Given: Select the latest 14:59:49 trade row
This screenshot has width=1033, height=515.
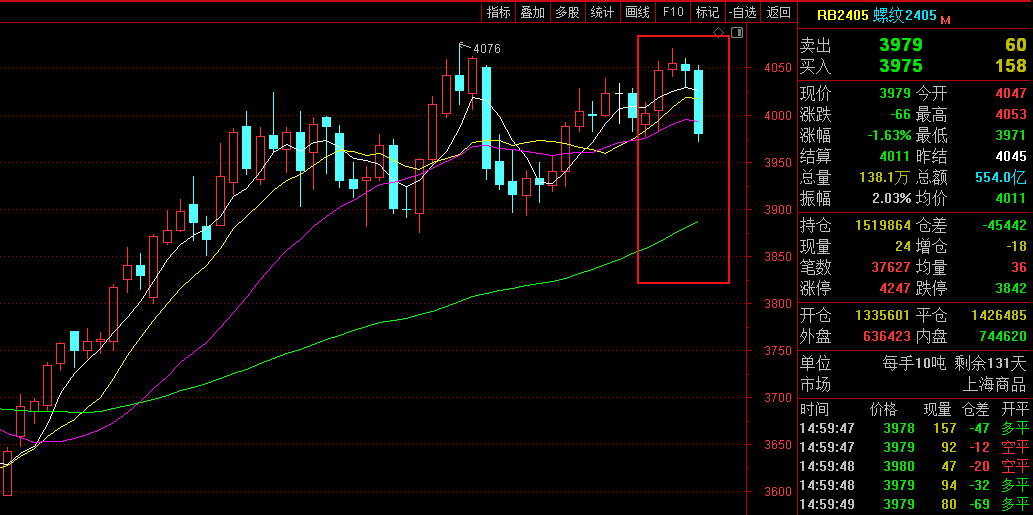Looking at the screenshot, I should [x=914, y=504].
